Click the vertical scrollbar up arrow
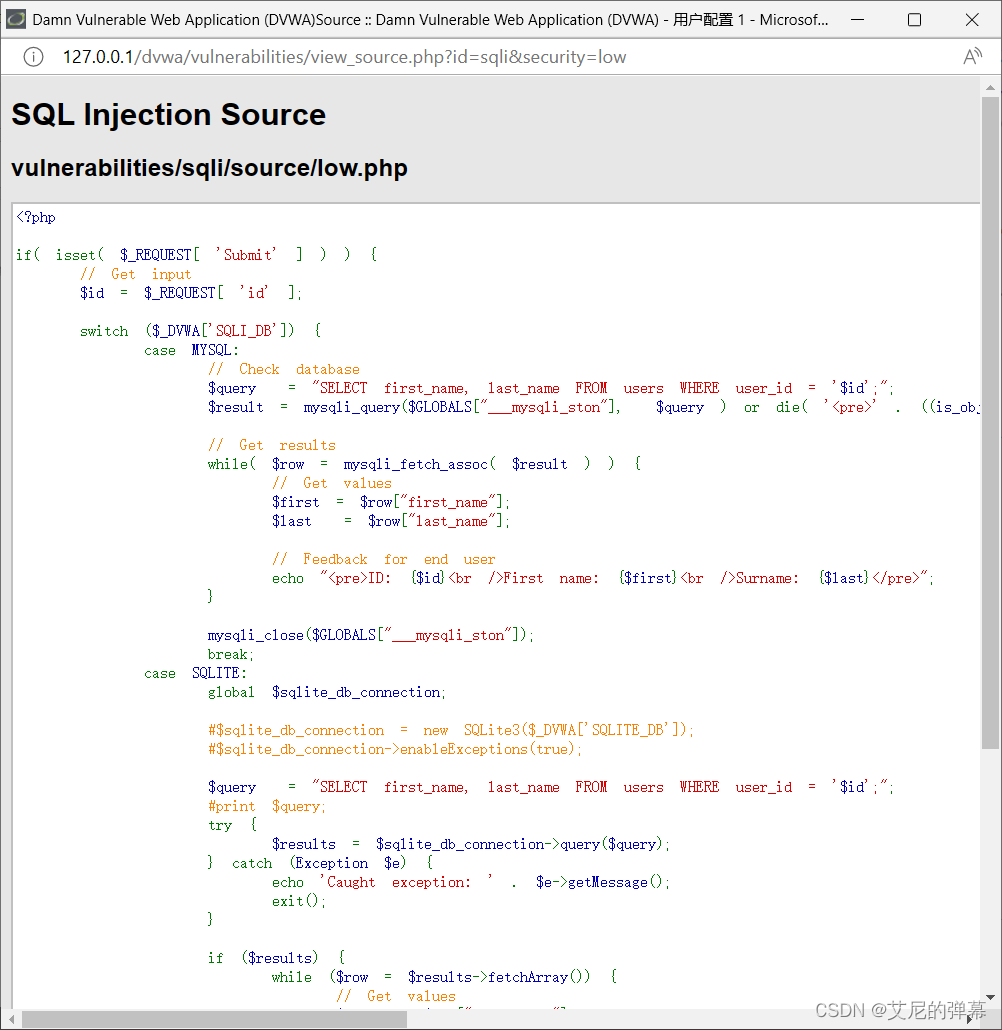Screen dimensions: 1002x1030 (x=990, y=87)
